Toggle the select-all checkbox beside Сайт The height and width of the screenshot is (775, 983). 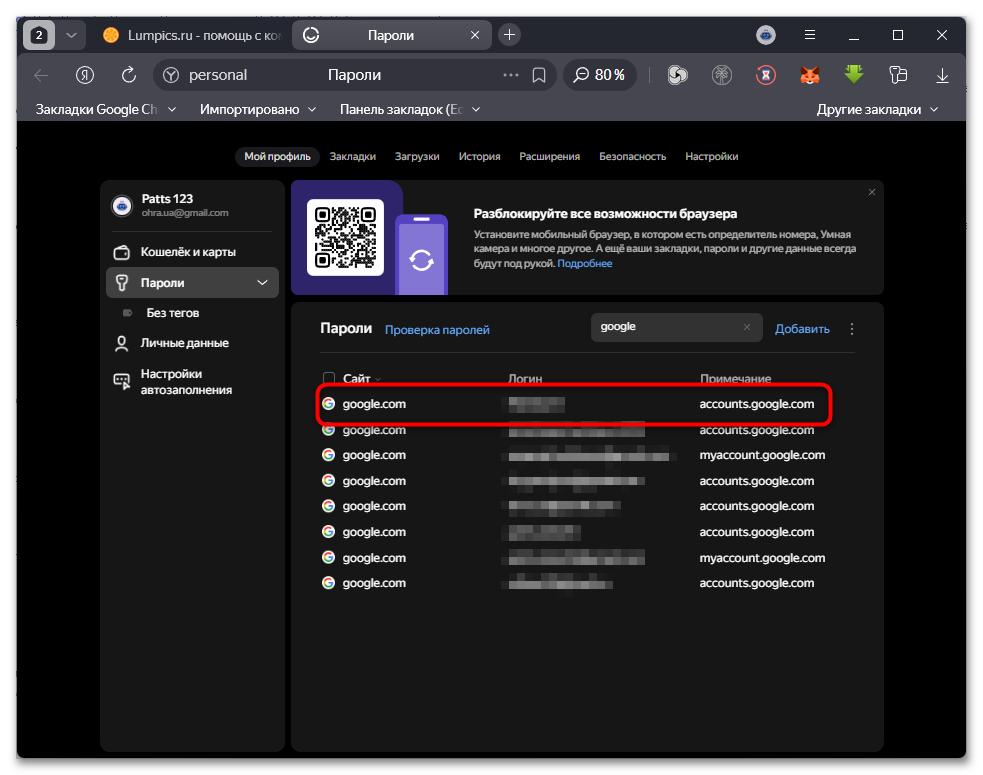pos(329,378)
